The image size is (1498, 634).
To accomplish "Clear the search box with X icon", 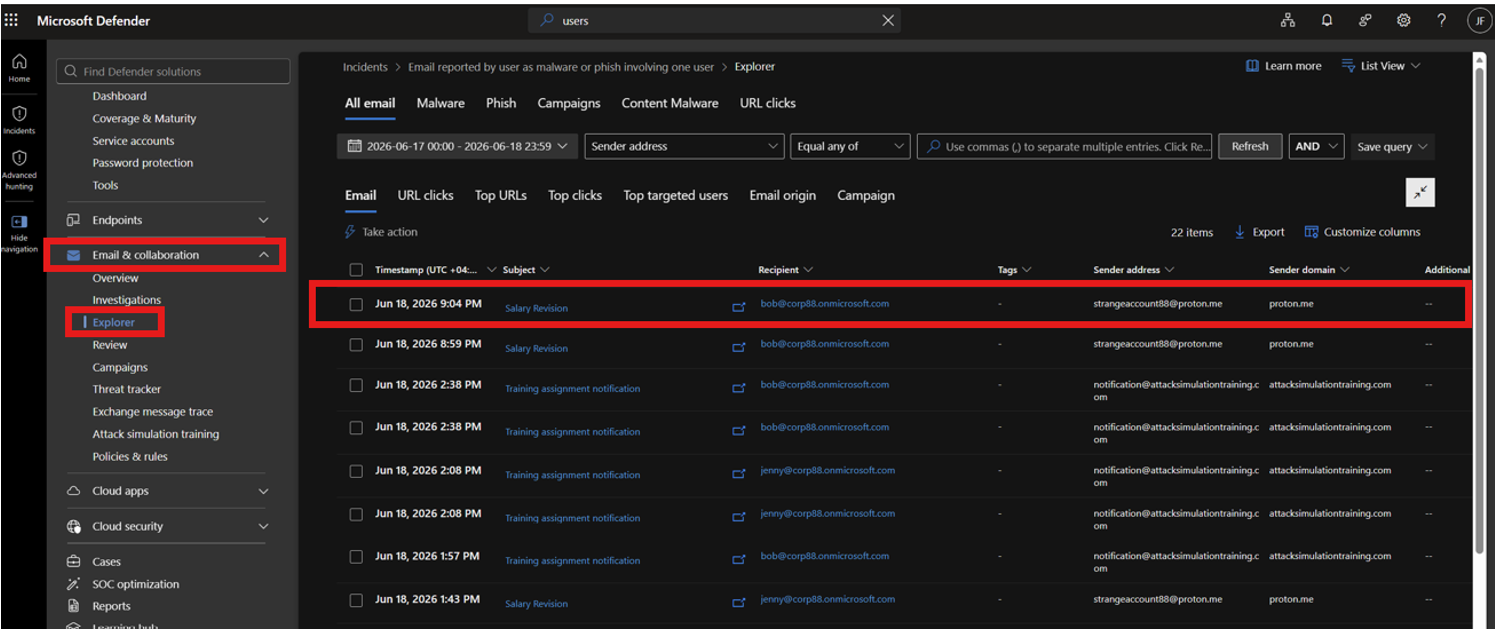I will (887, 20).
